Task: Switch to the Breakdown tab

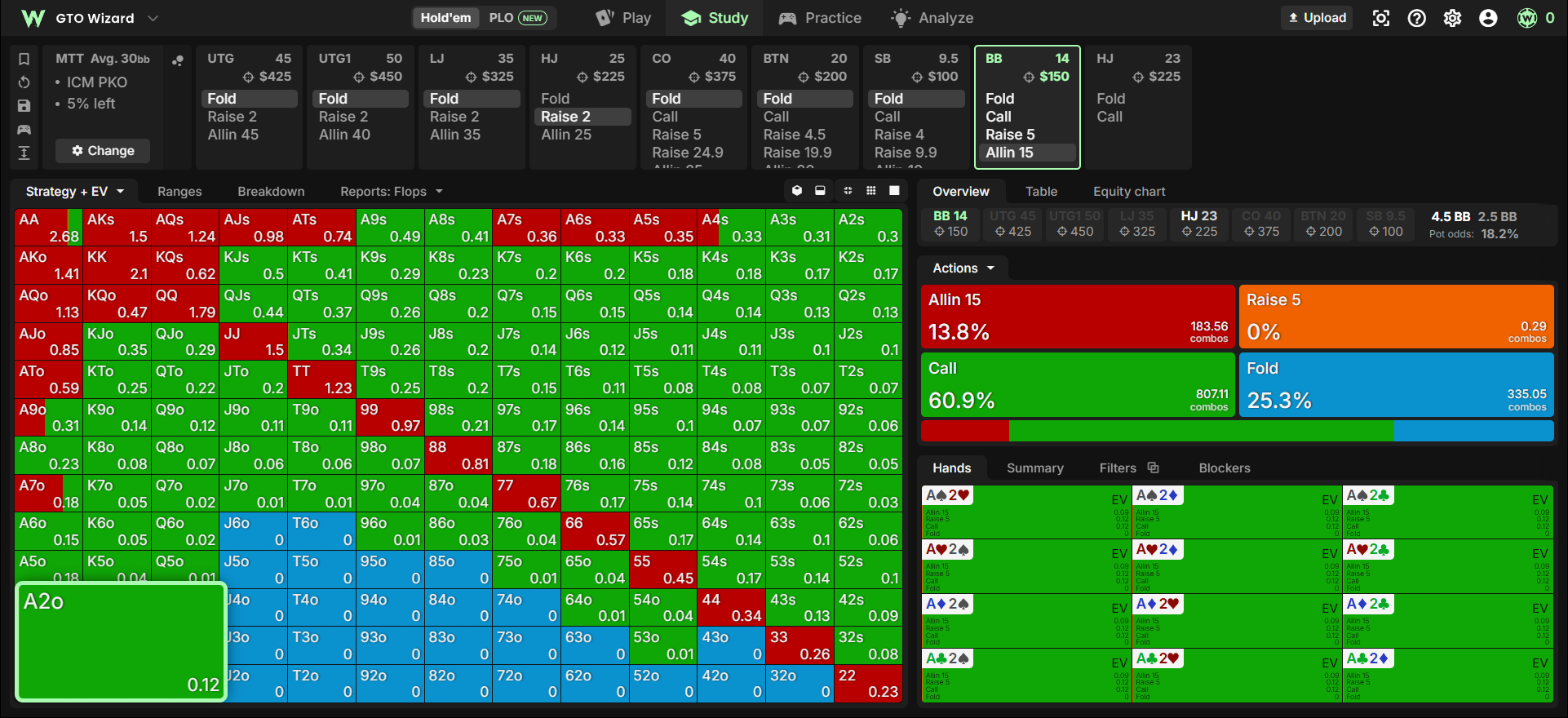Action: 271,192
